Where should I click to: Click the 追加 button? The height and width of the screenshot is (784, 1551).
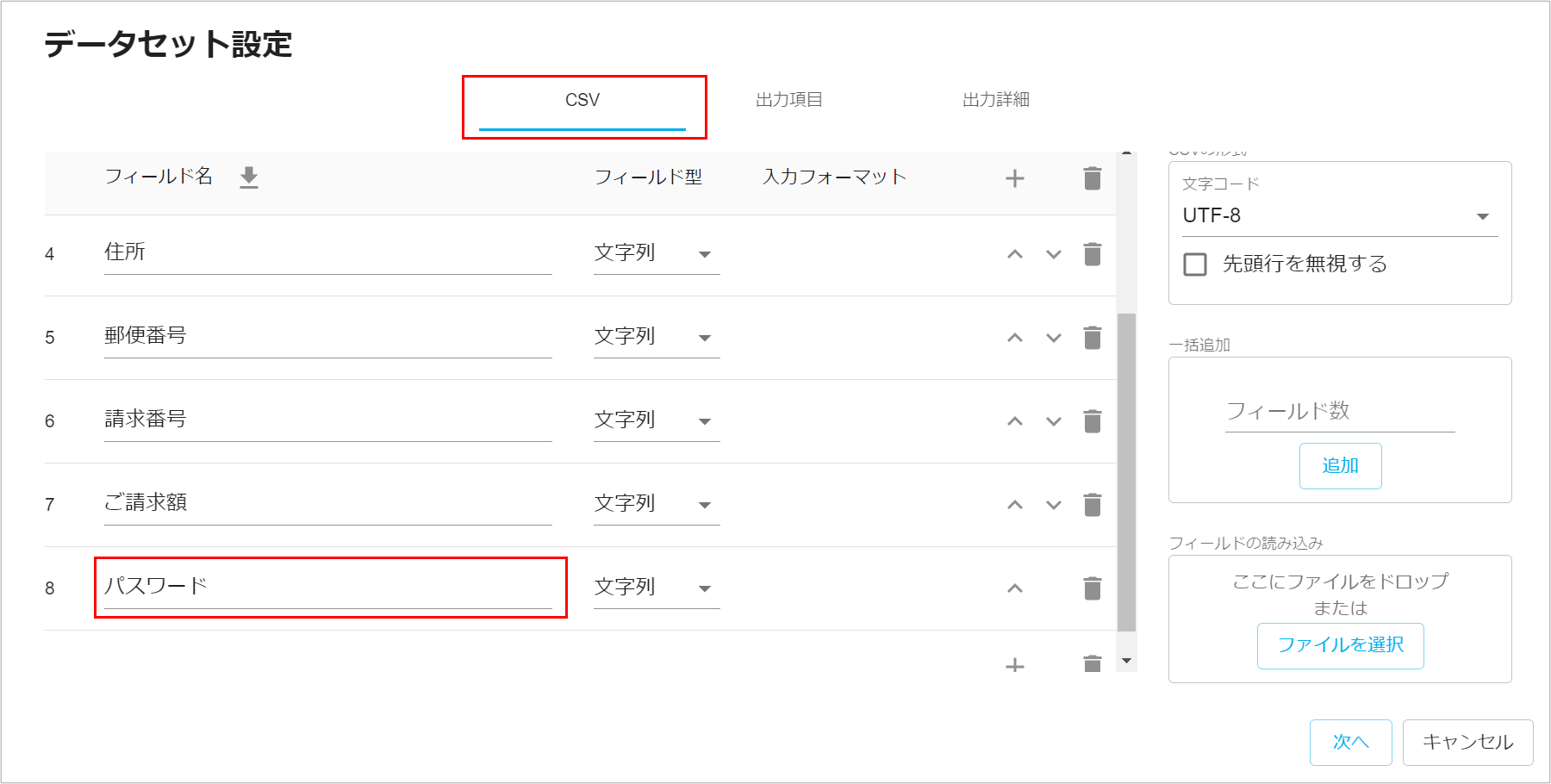[1340, 466]
